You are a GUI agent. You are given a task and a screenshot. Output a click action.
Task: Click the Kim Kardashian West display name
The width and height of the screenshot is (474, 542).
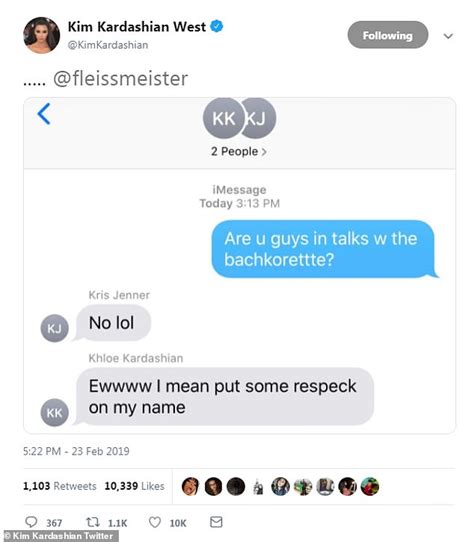(137, 27)
